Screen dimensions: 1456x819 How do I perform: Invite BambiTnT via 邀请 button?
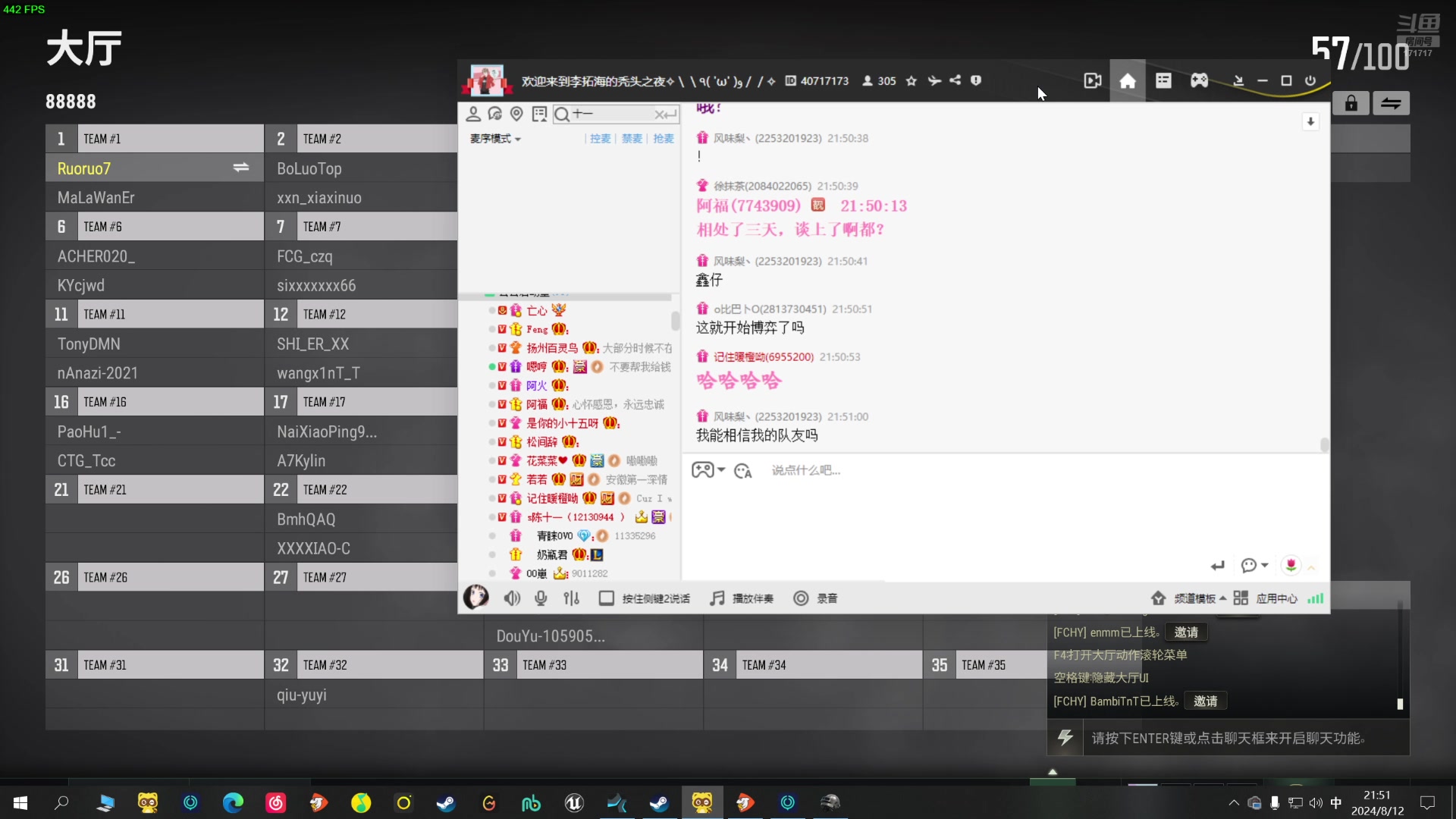pos(1205,701)
